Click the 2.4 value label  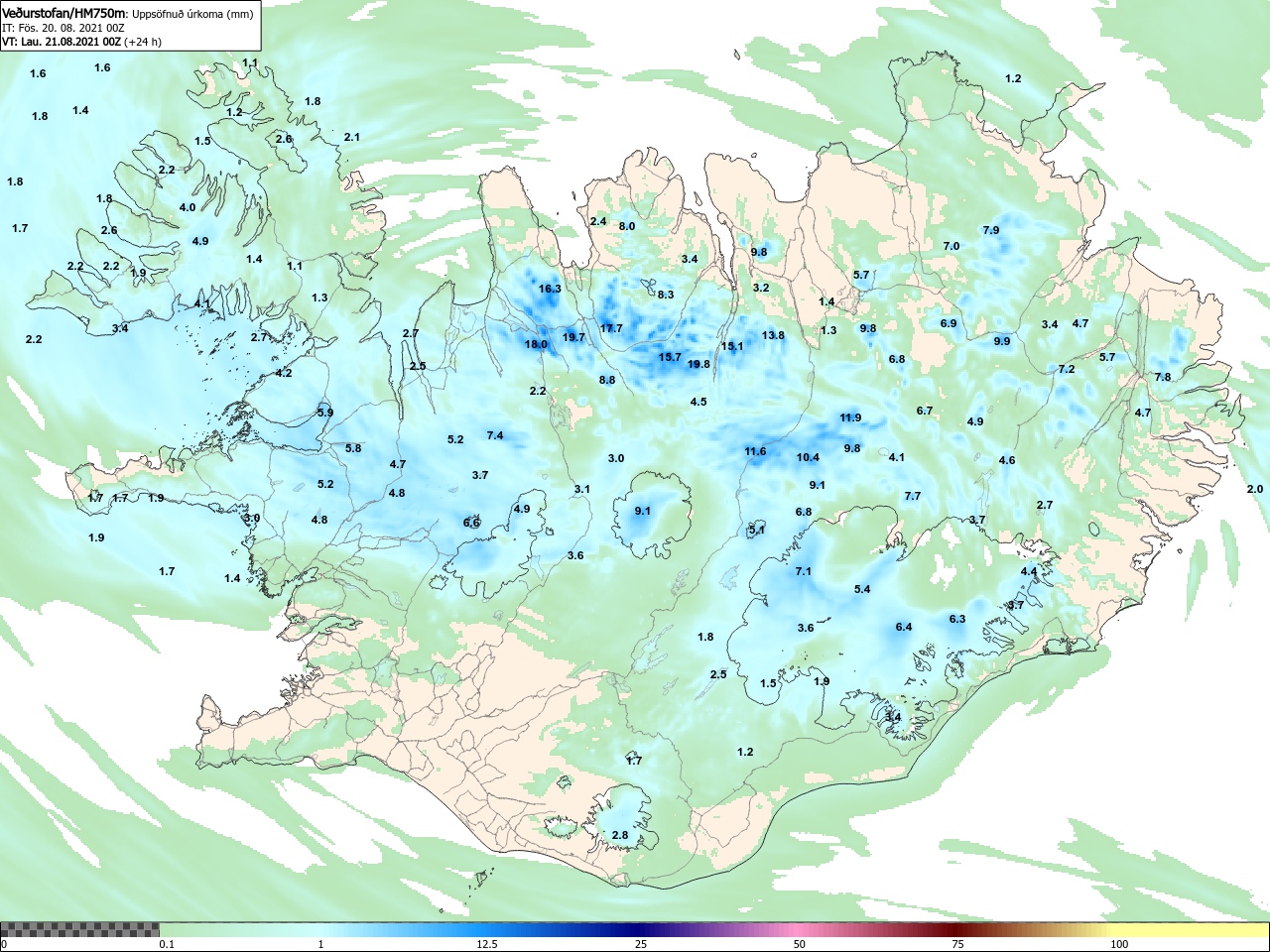[598, 221]
